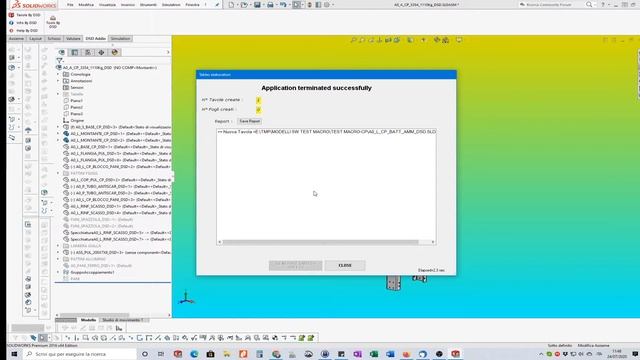Click the Open document folder icon
This screenshot has height=360, width=640.
pyautogui.click(x=244, y=5)
